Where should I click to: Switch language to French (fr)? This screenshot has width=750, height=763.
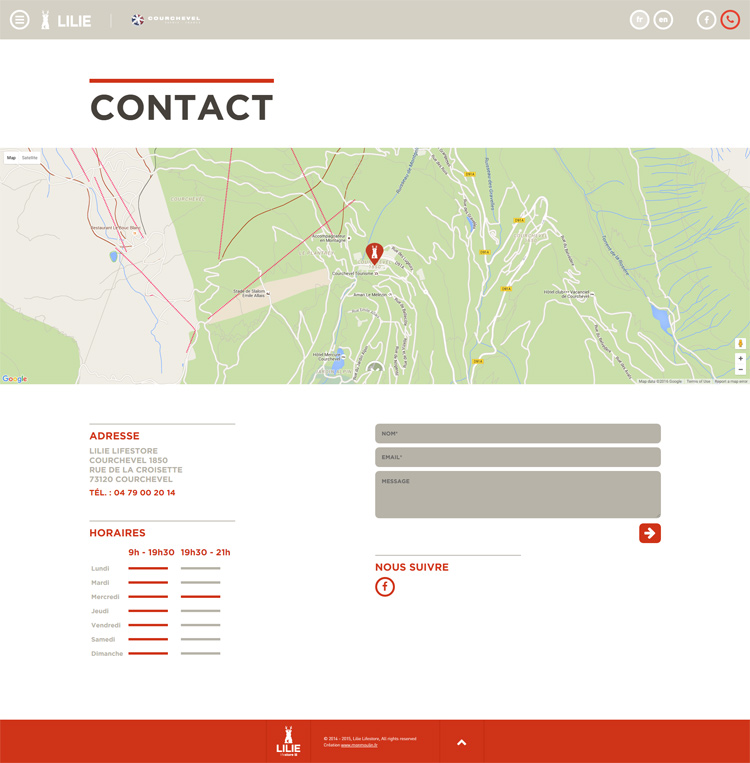point(640,20)
